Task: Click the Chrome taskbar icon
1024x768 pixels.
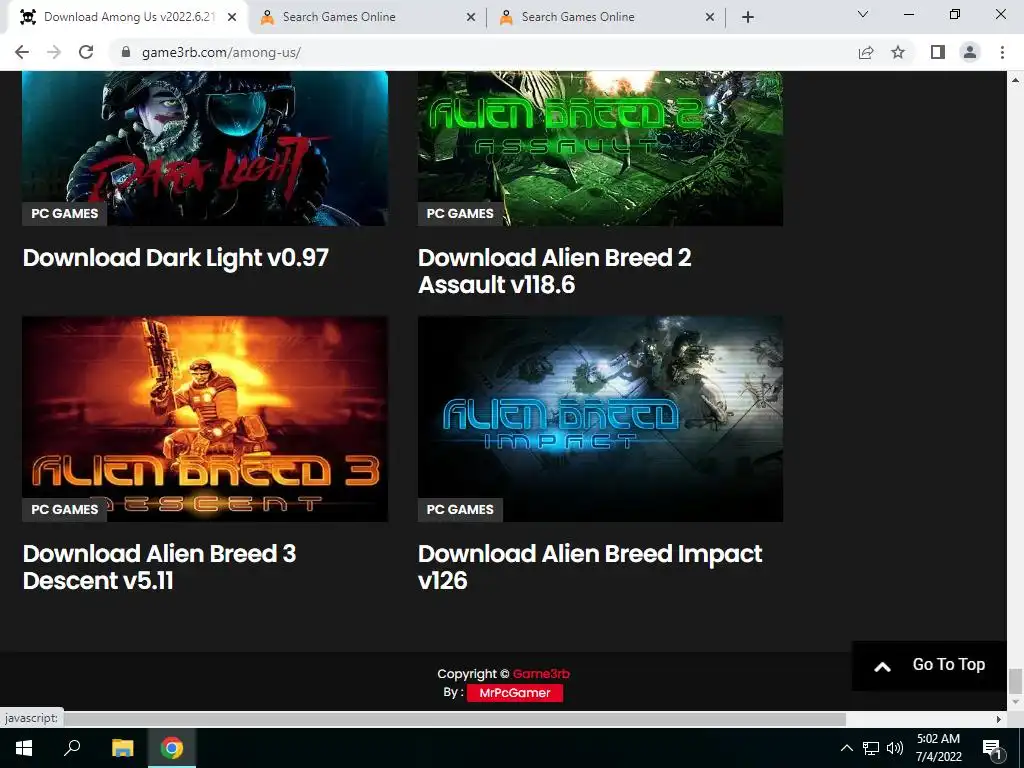Action: pos(172,748)
